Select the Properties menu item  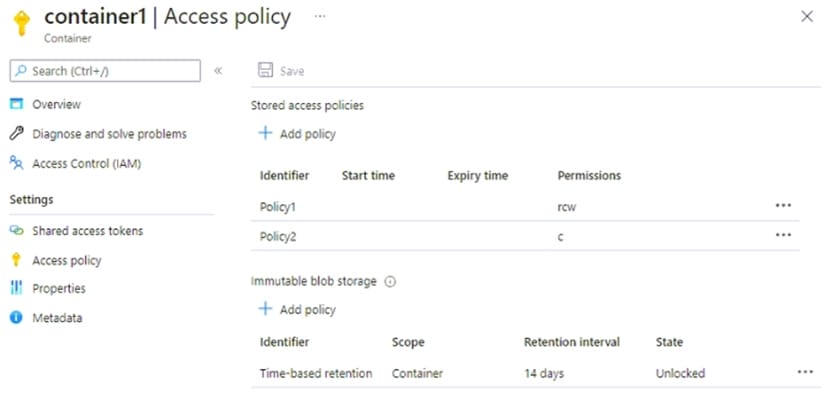click(x=59, y=288)
